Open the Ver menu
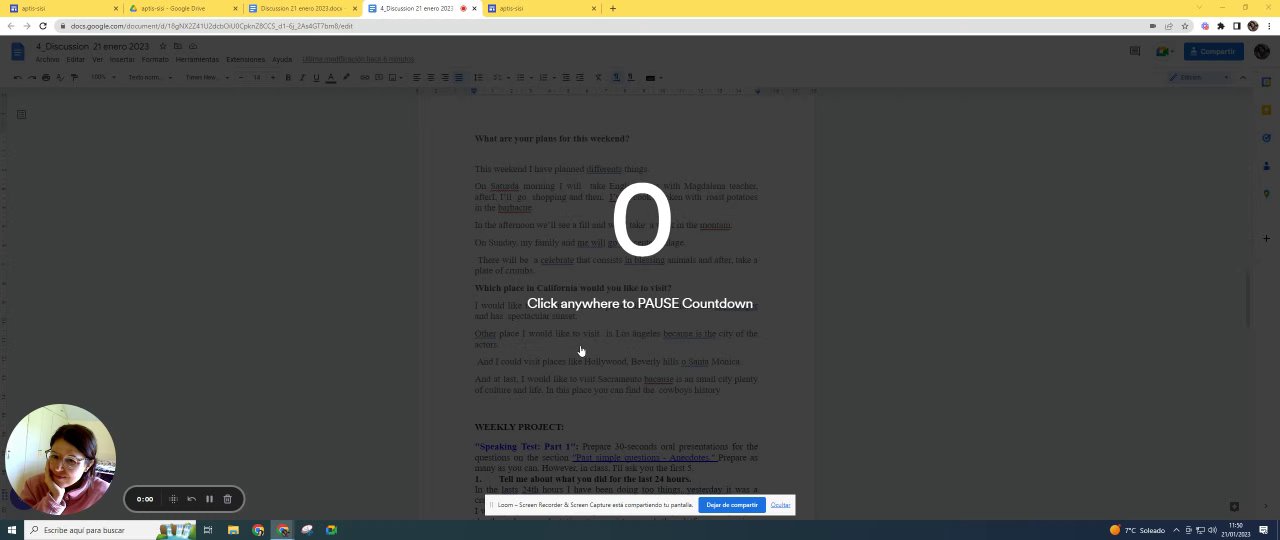This screenshot has width=1280, height=540. click(97, 60)
